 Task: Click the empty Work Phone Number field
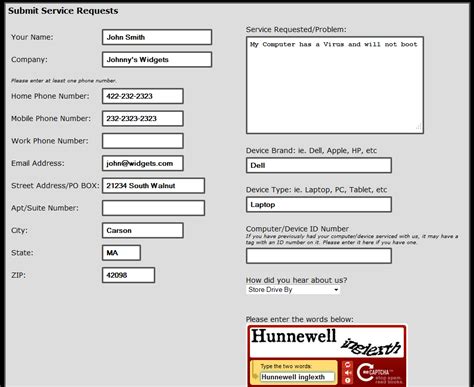pos(143,141)
